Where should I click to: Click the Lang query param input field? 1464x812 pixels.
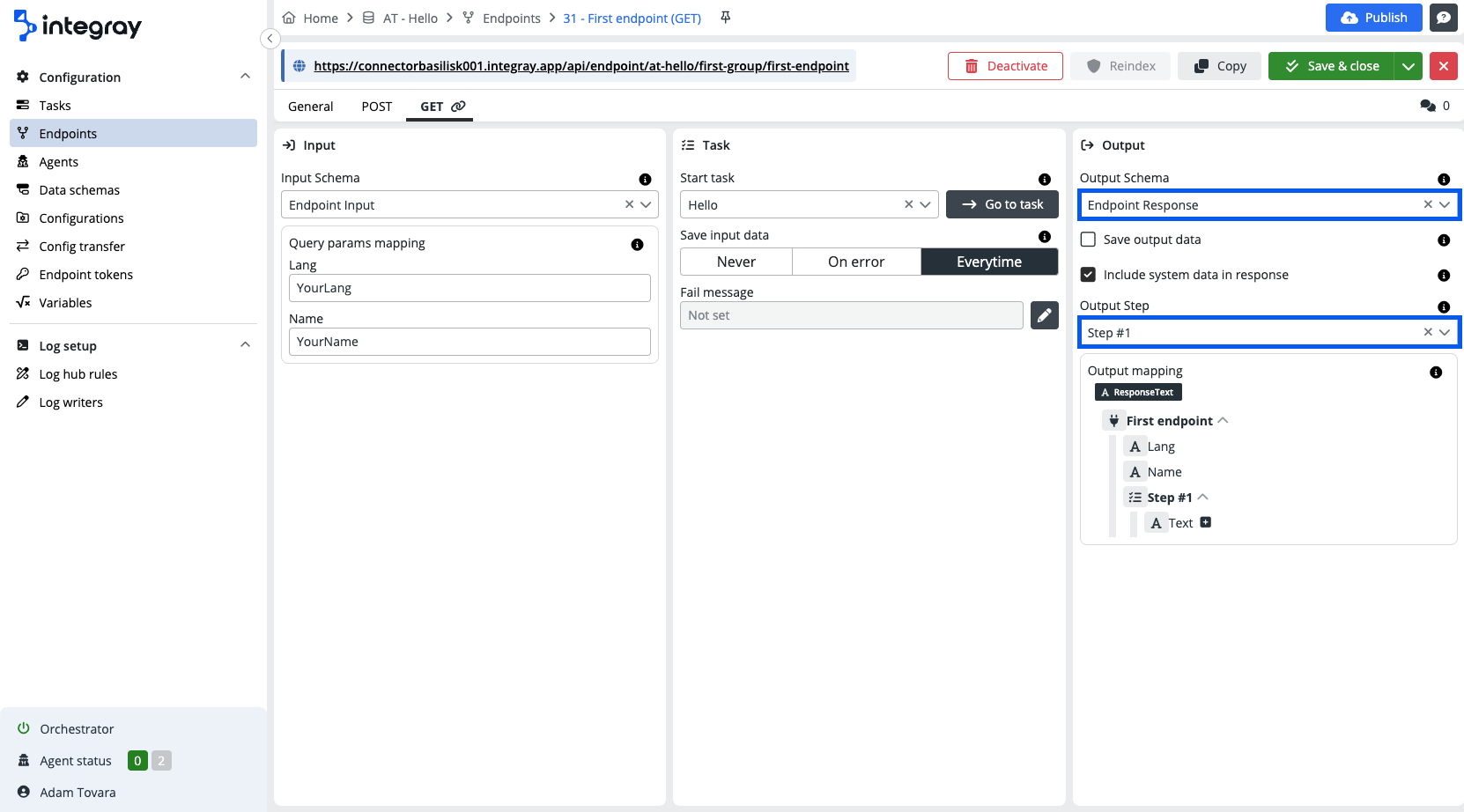[470, 288]
